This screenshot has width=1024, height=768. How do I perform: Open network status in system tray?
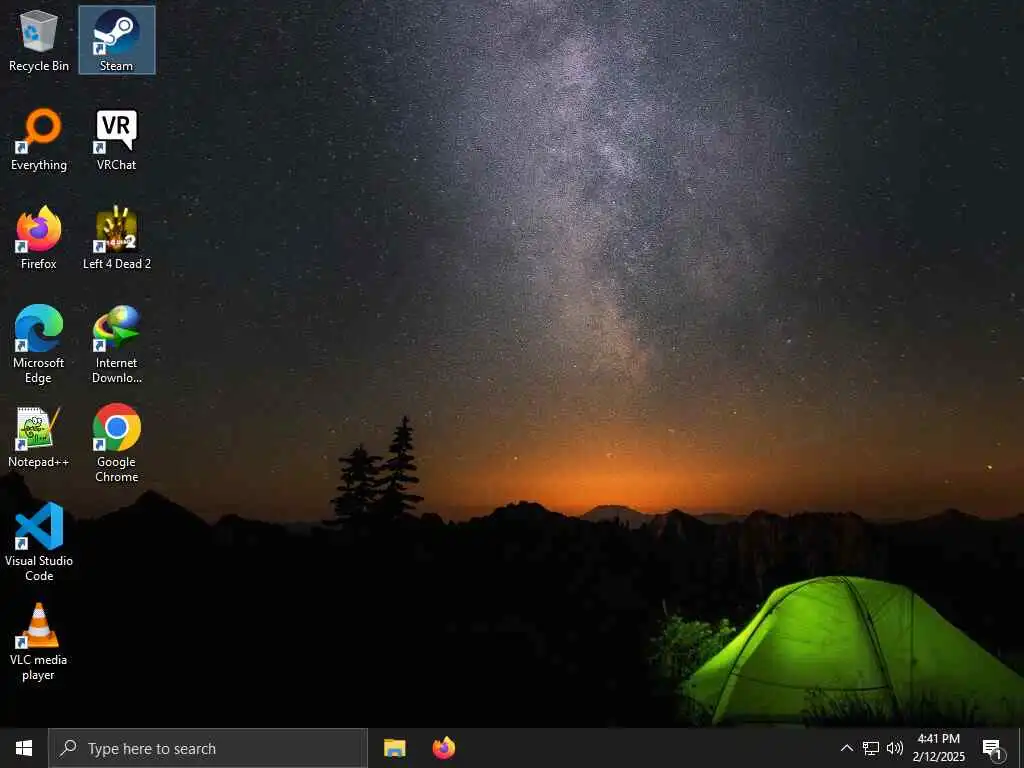pos(871,748)
